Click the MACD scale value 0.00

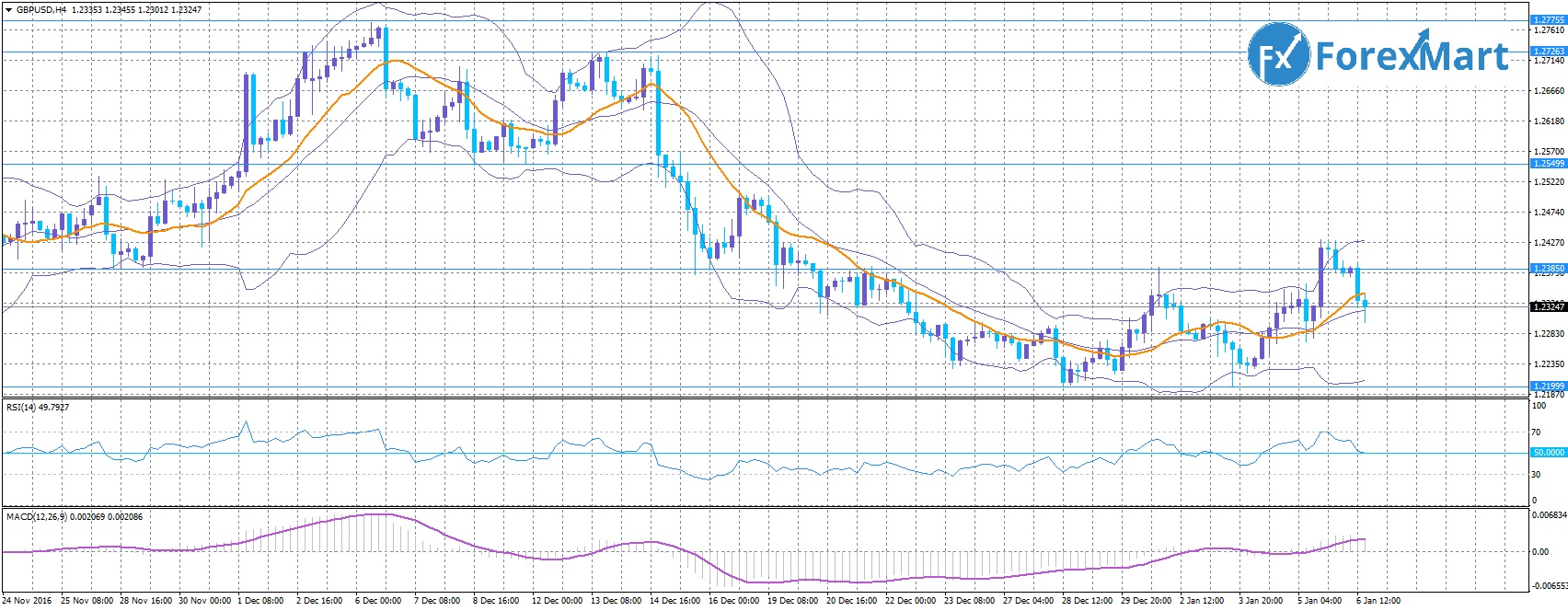[1540, 552]
